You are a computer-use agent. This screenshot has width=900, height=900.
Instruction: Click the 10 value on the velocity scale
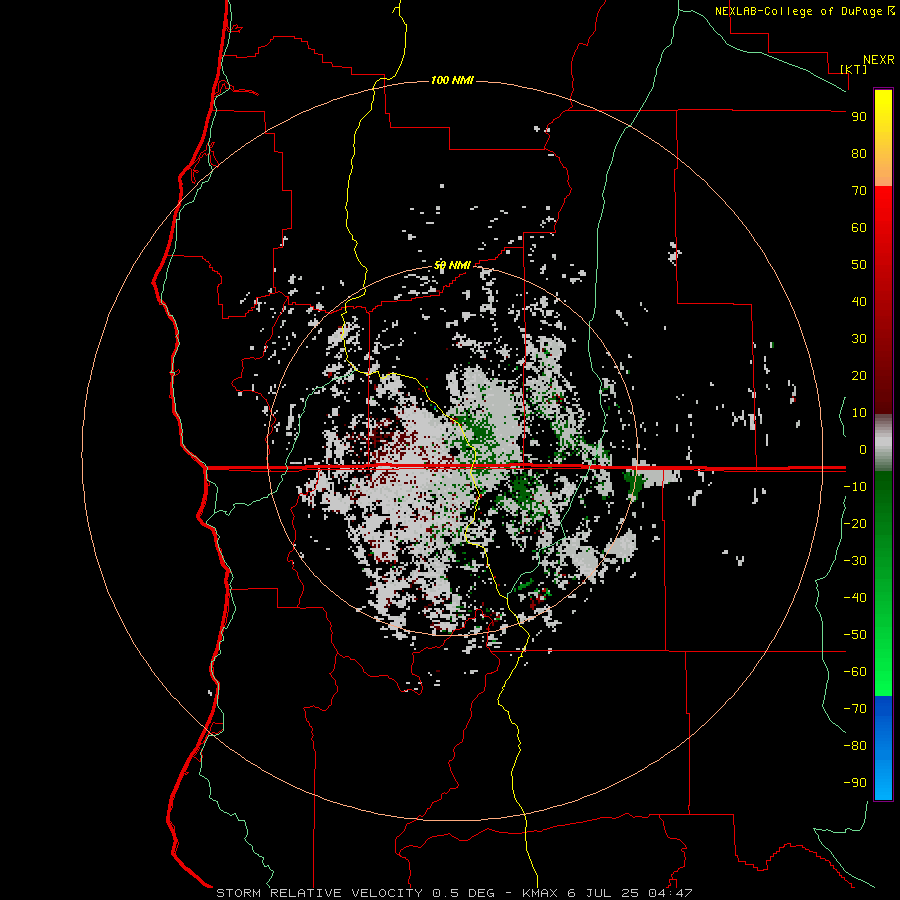click(x=859, y=413)
